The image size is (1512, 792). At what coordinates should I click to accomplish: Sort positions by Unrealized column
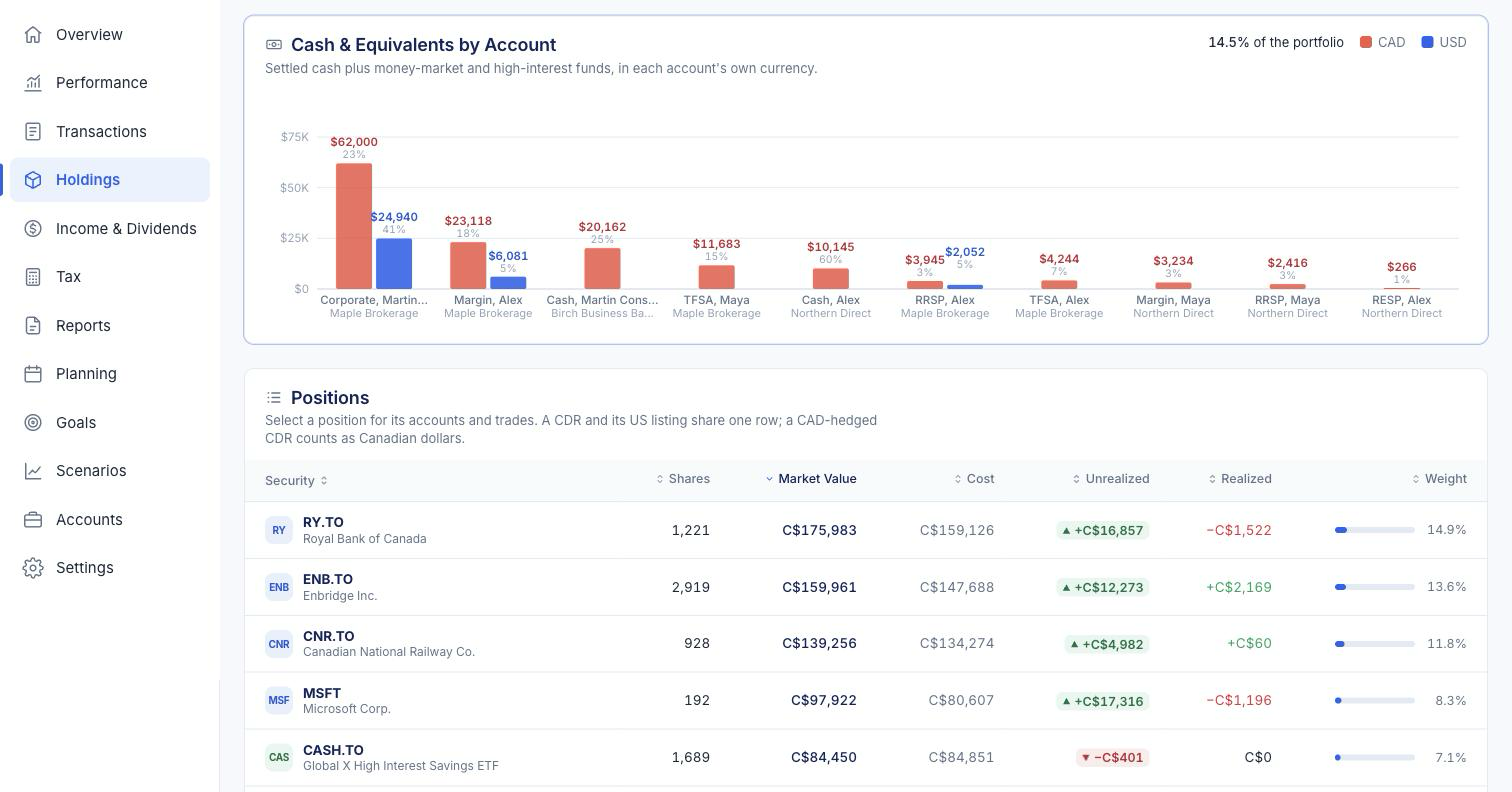tap(1111, 479)
